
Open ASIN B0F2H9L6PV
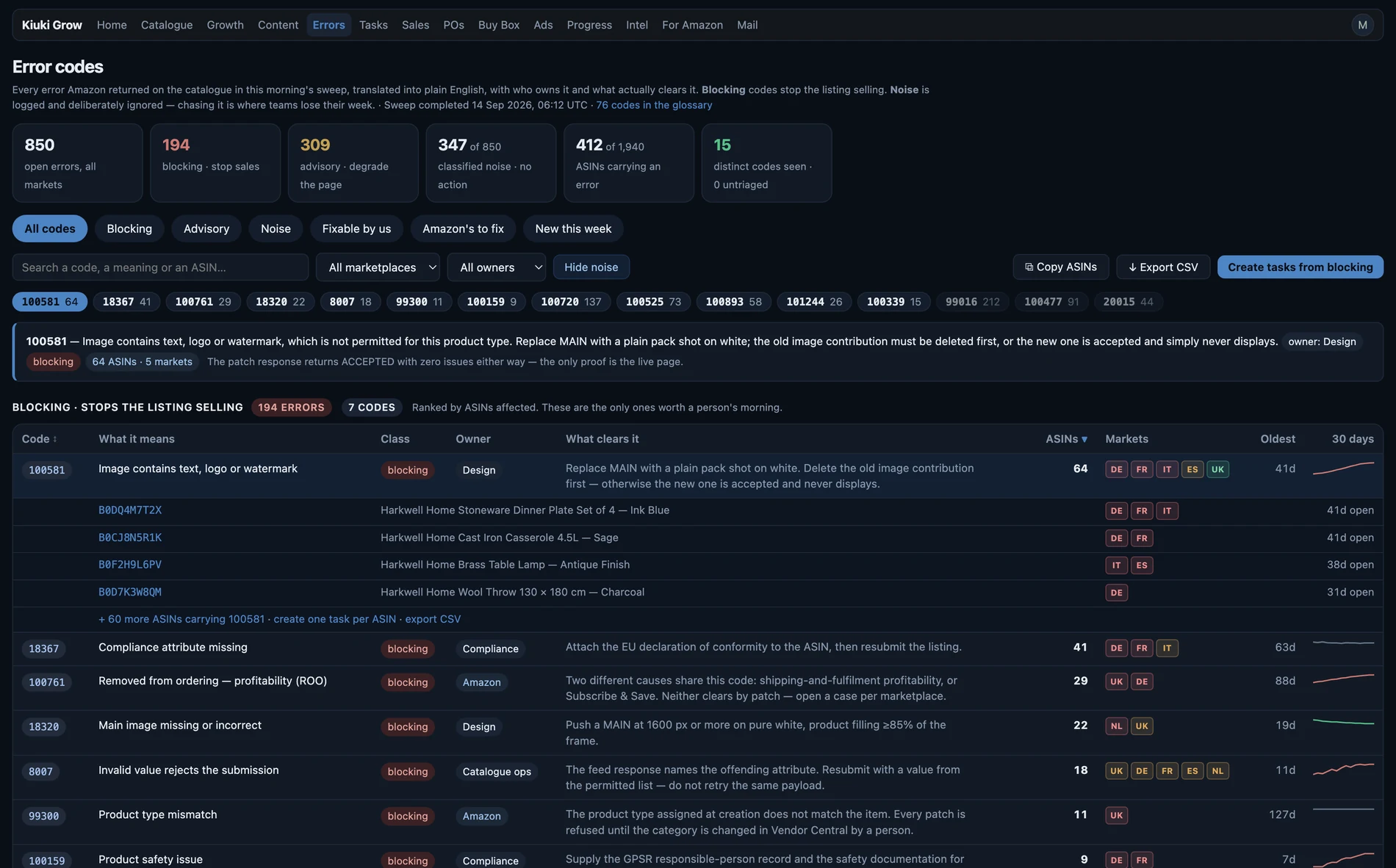tap(130, 565)
